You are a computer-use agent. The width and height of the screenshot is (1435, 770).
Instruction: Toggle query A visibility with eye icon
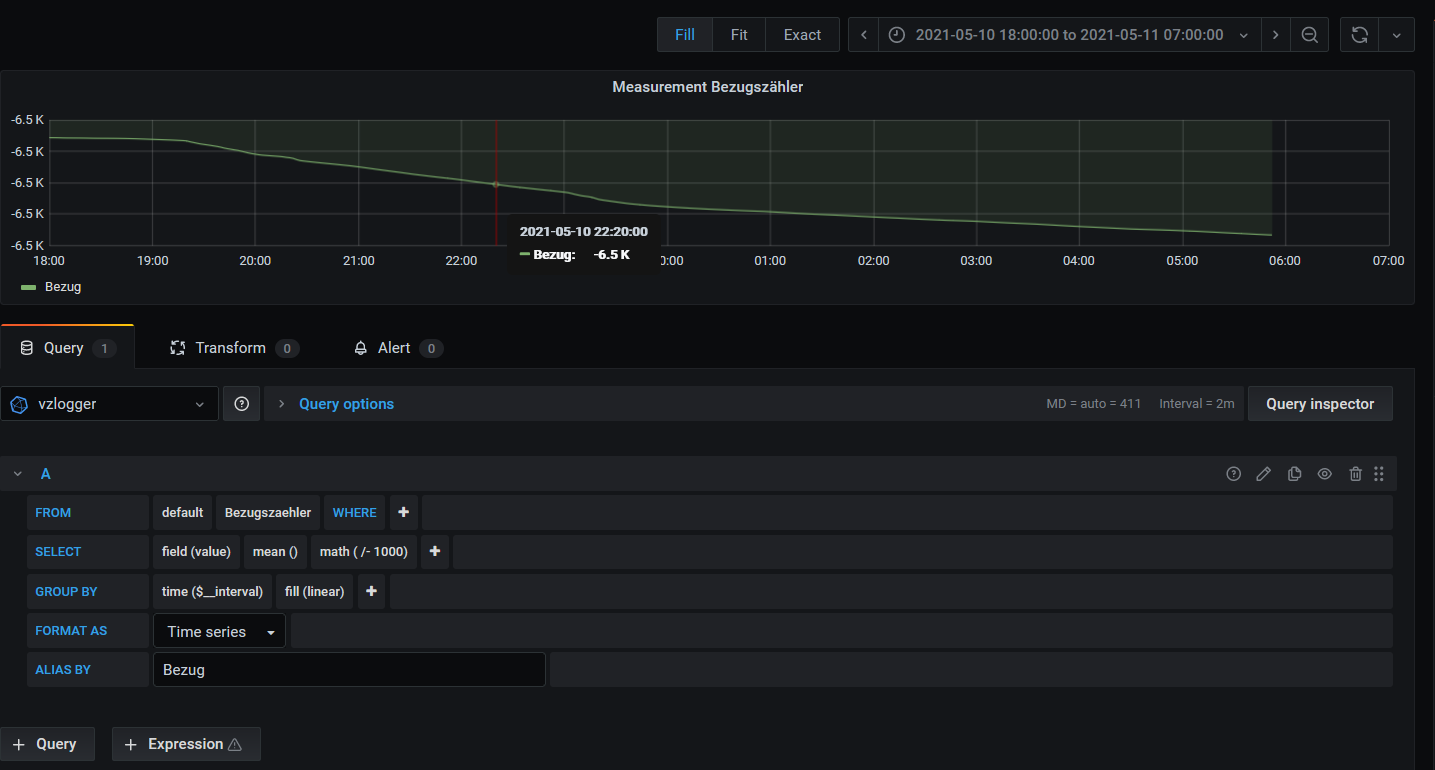coord(1325,474)
